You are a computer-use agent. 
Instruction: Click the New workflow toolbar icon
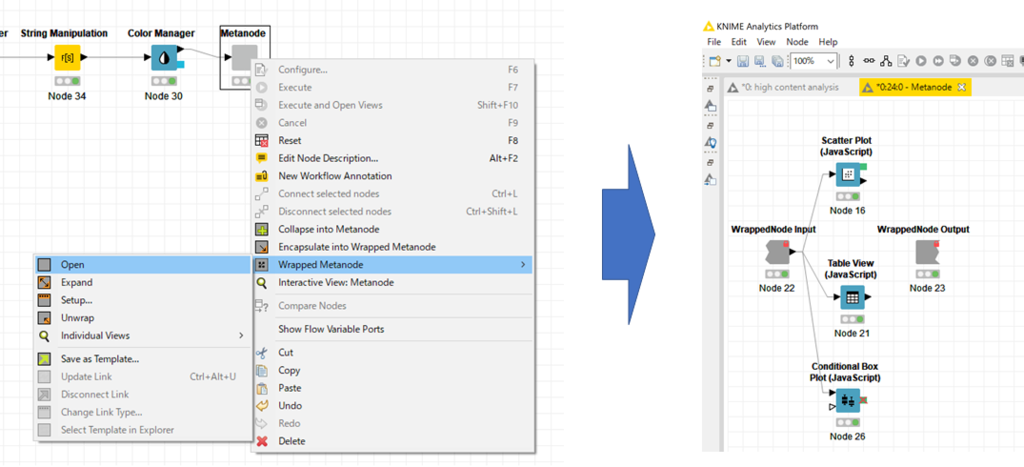714,61
